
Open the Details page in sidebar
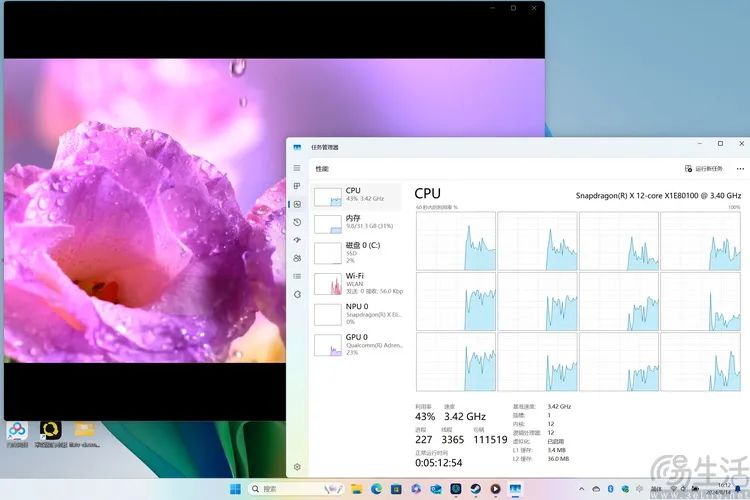(x=297, y=276)
